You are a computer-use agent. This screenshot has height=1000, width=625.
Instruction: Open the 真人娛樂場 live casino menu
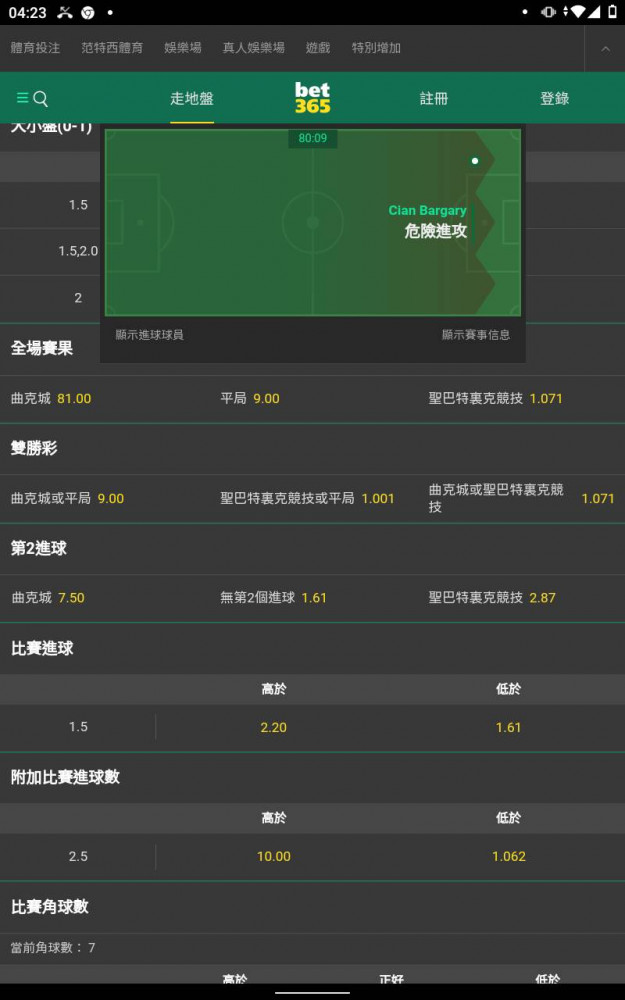(253, 48)
